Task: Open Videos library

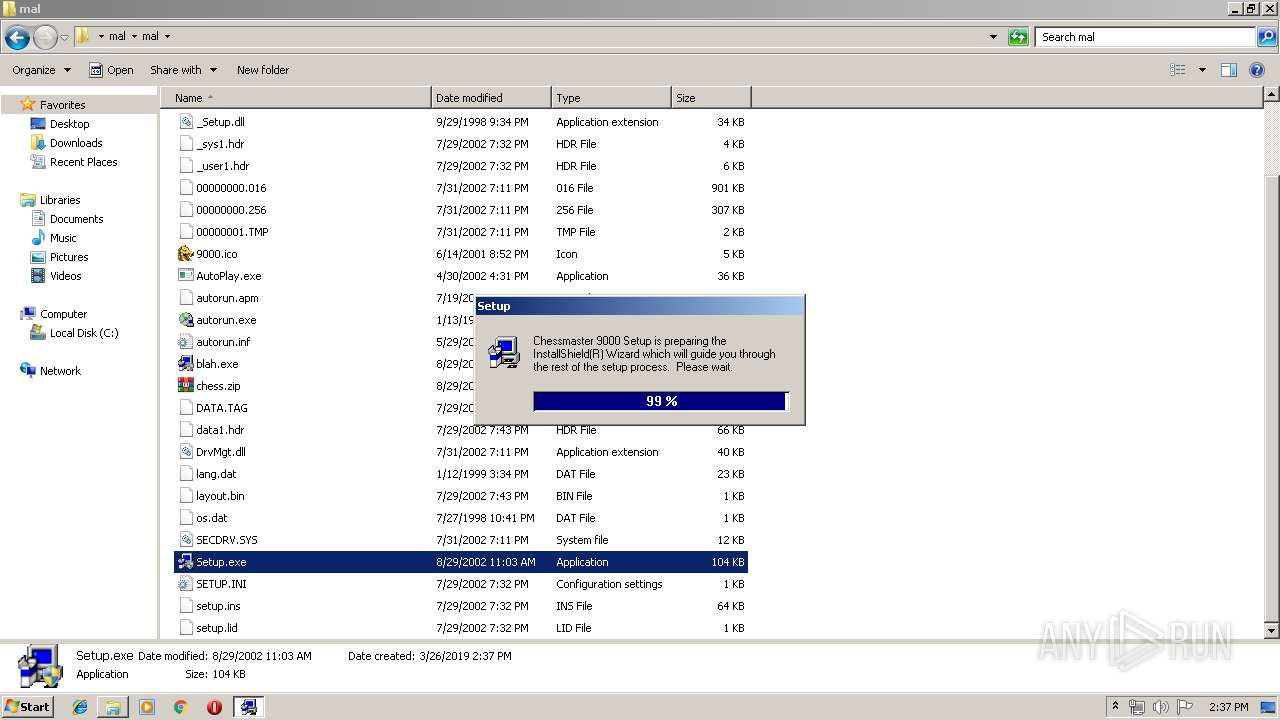Action: pos(65,276)
